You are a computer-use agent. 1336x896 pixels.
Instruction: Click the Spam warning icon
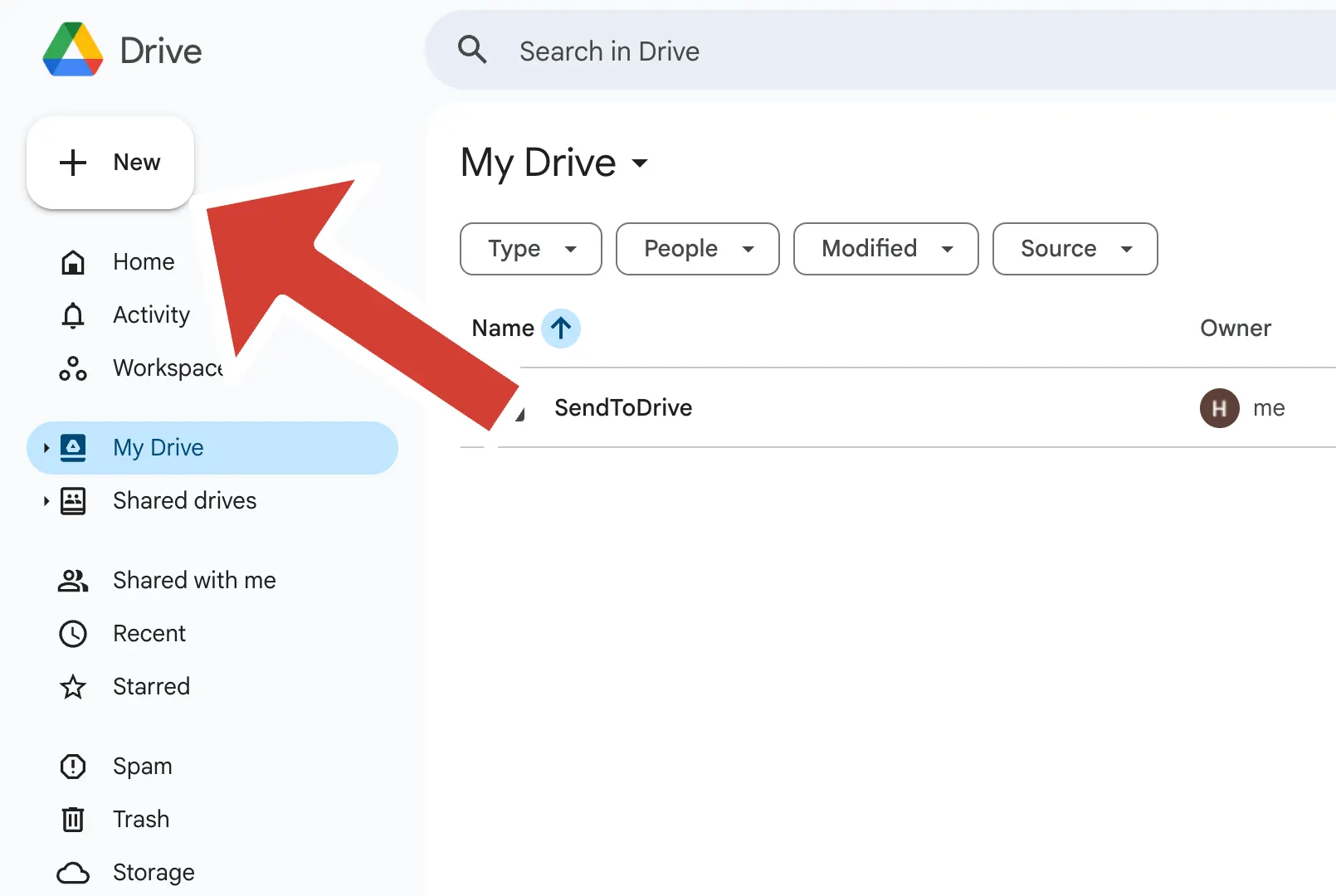(x=73, y=766)
